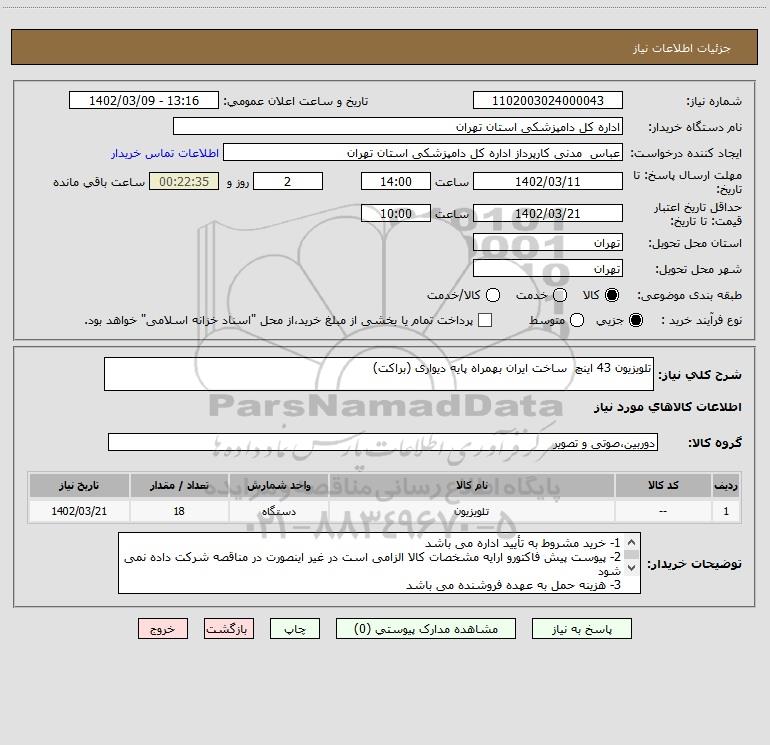Click the request creator field عباس مدنی
The width and height of the screenshot is (770, 745).
tap(423, 153)
